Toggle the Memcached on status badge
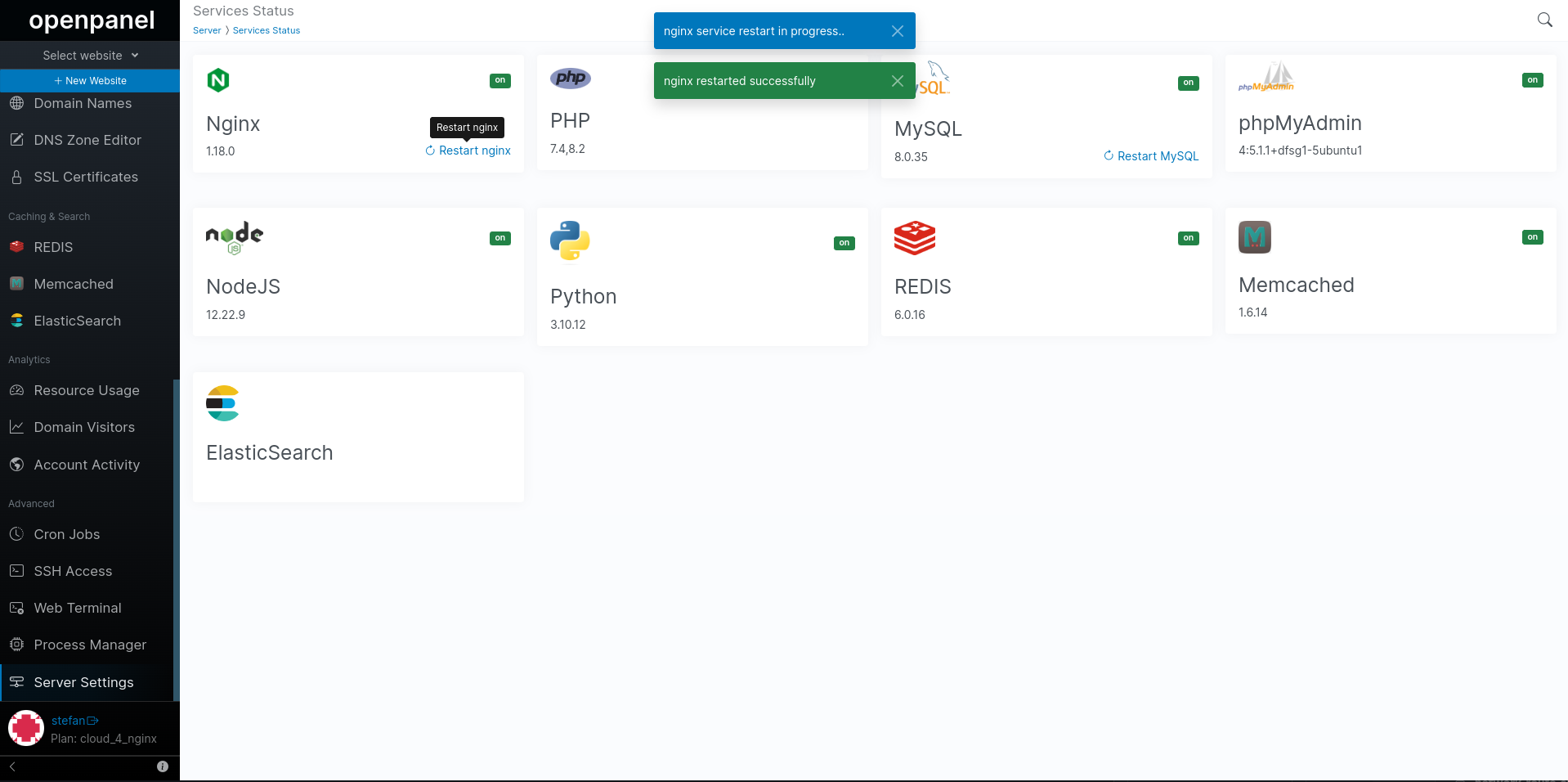 (x=1533, y=237)
